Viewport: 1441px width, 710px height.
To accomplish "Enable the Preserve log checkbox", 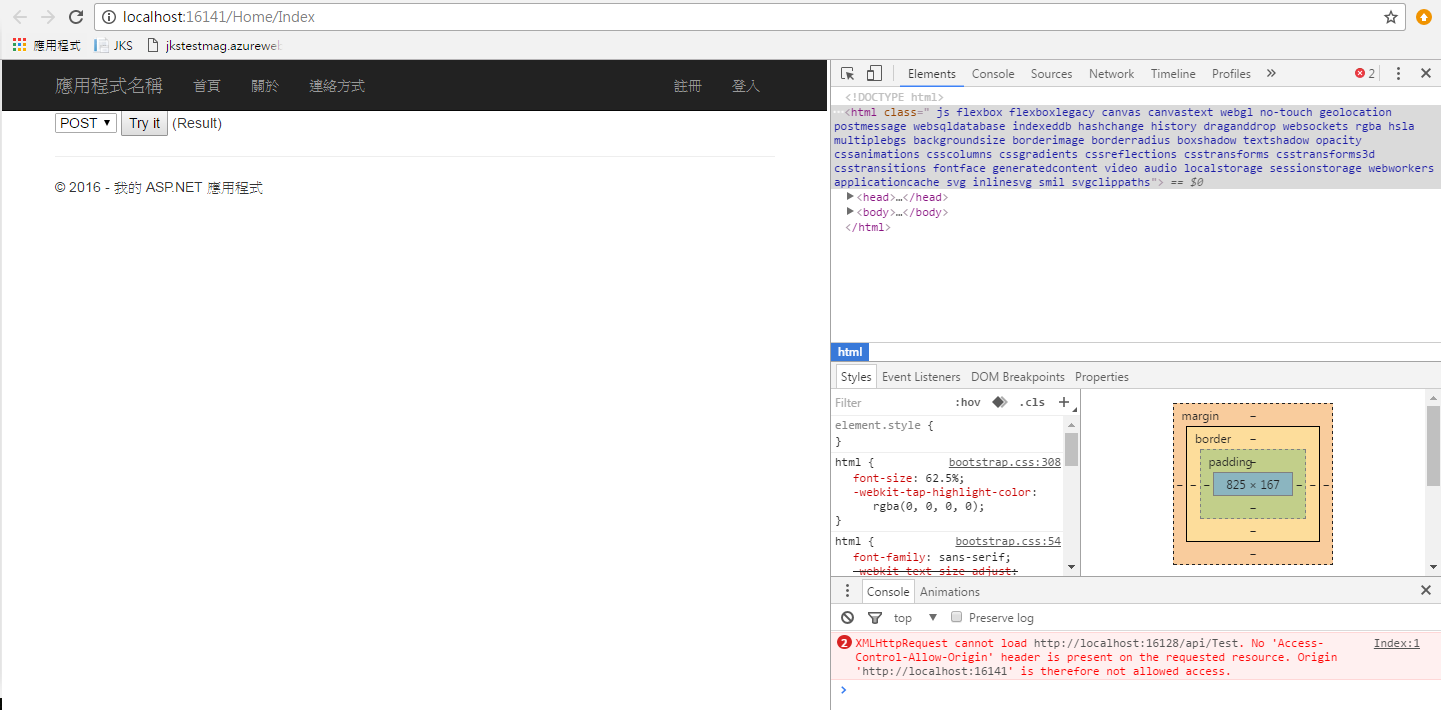I will pos(956,618).
